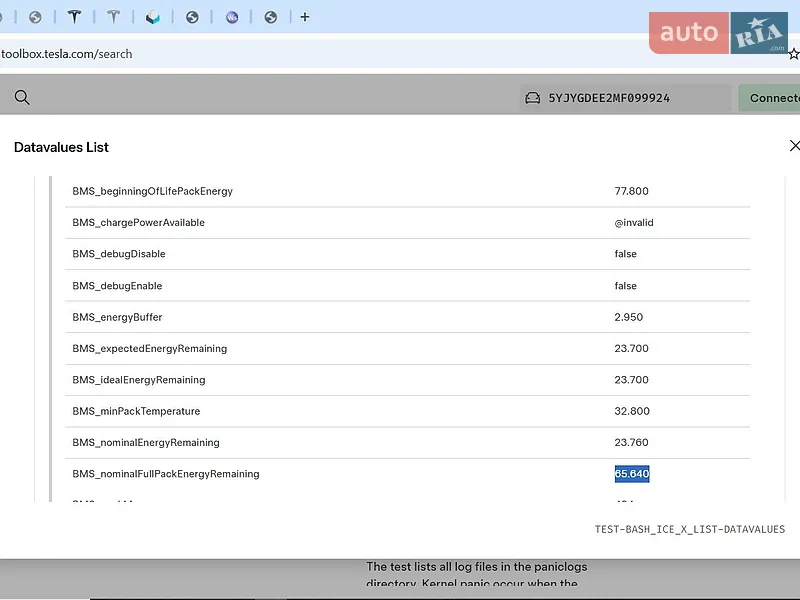Click the auto RIA logo
The image size is (800, 600).
point(718,33)
